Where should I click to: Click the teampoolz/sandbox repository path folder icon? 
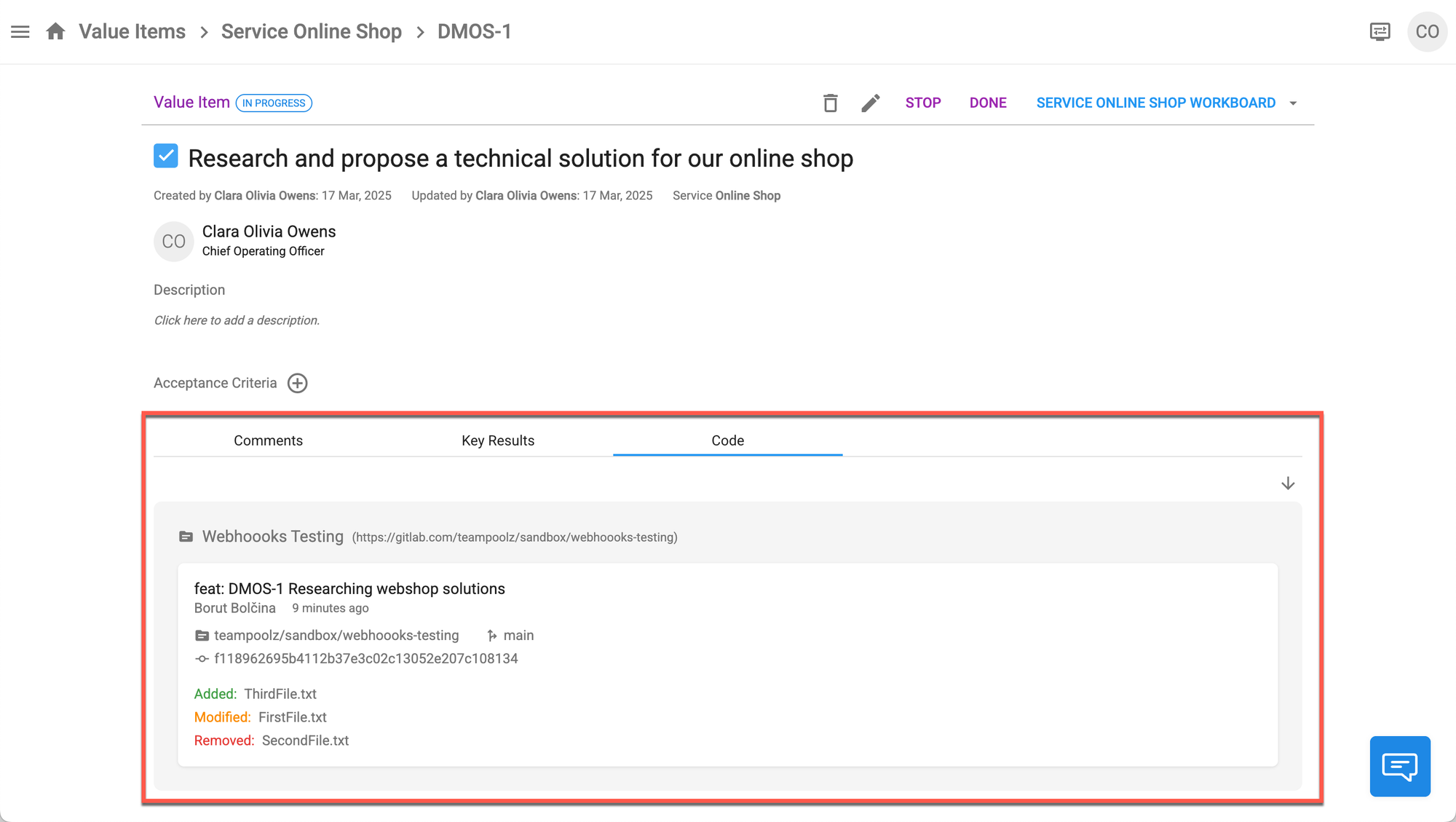(x=202, y=636)
